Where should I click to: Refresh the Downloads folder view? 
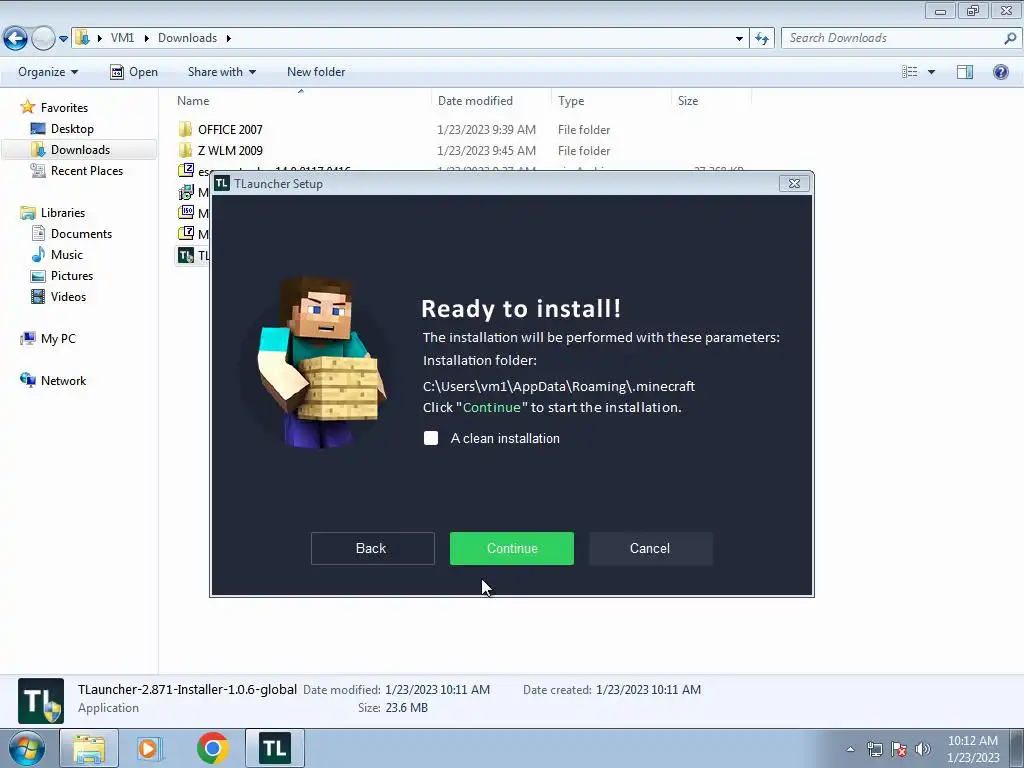(x=761, y=39)
